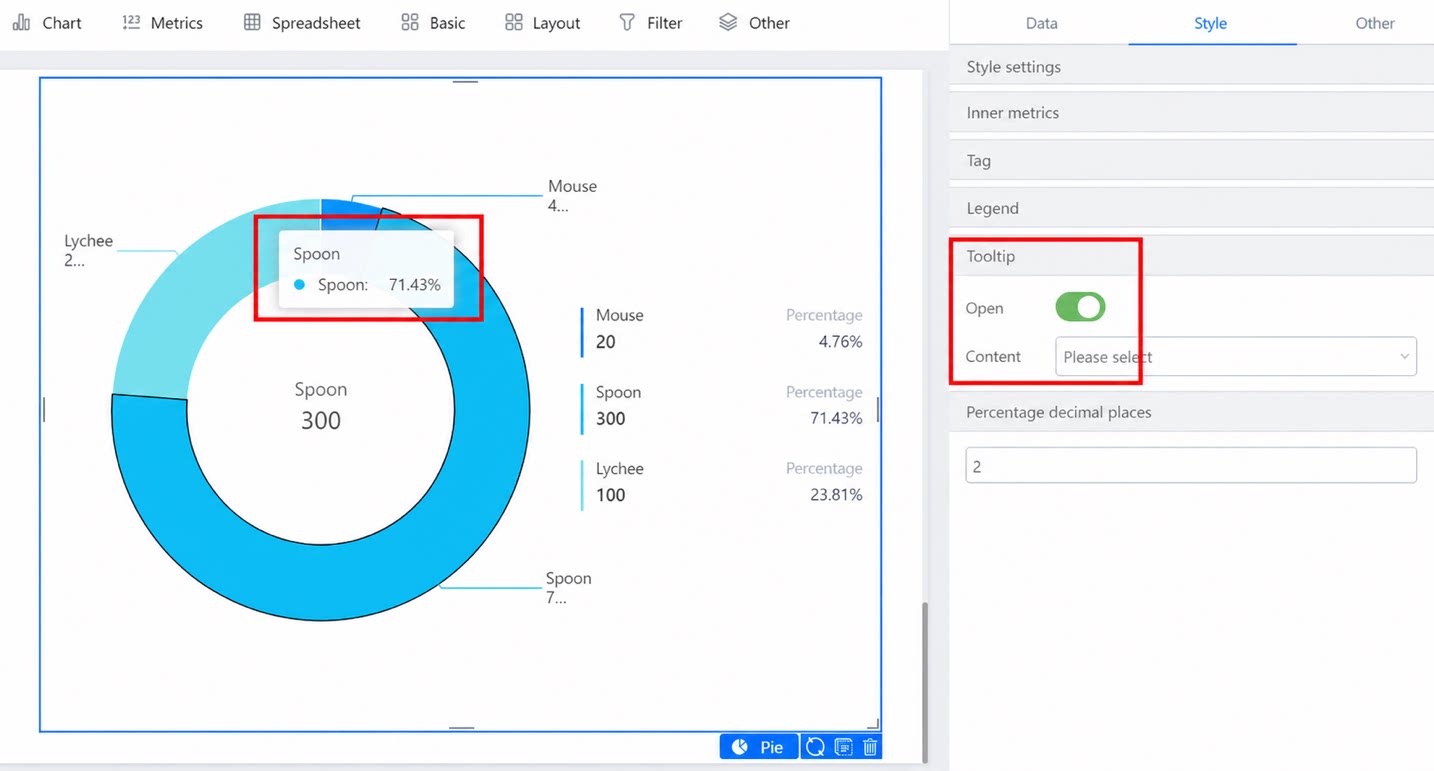The height and width of the screenshot is (771, 1434).
Task: Click the Percentage decimal places input field
Action: (1191, 466)
